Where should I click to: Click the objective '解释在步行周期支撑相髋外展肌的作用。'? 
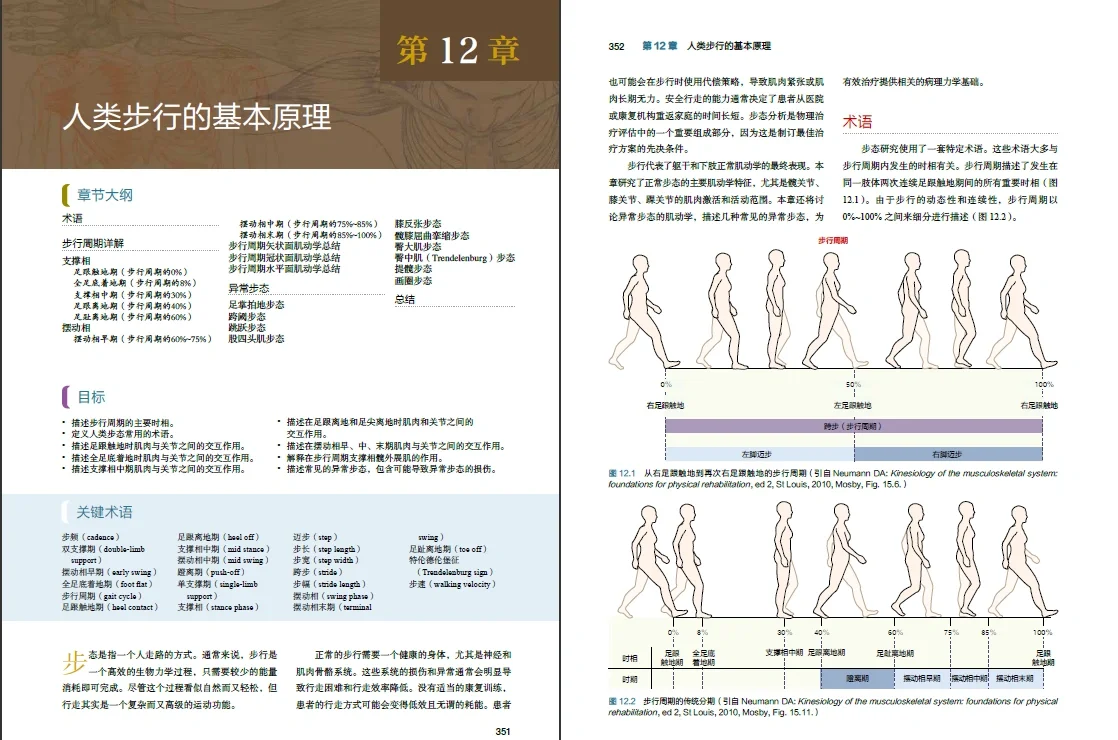point(365,458)
